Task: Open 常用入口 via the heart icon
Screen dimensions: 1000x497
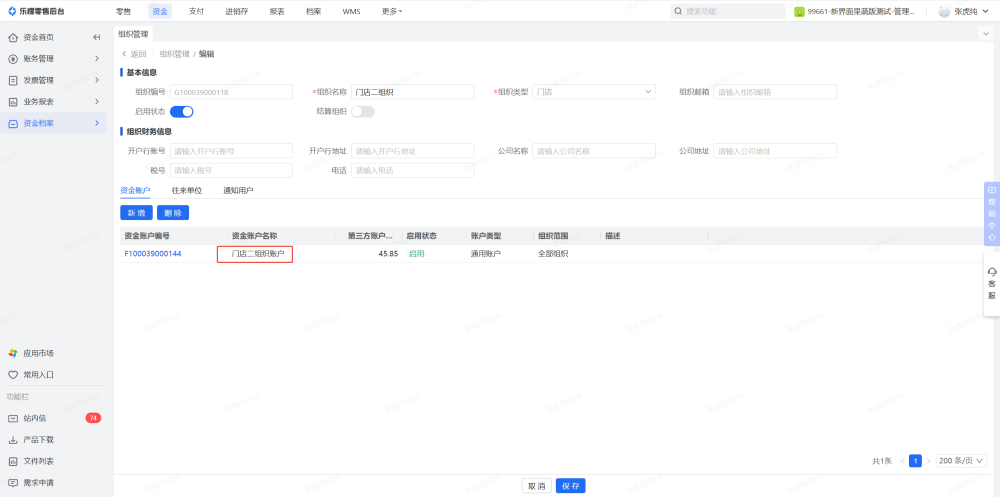Action: (13, 375)
